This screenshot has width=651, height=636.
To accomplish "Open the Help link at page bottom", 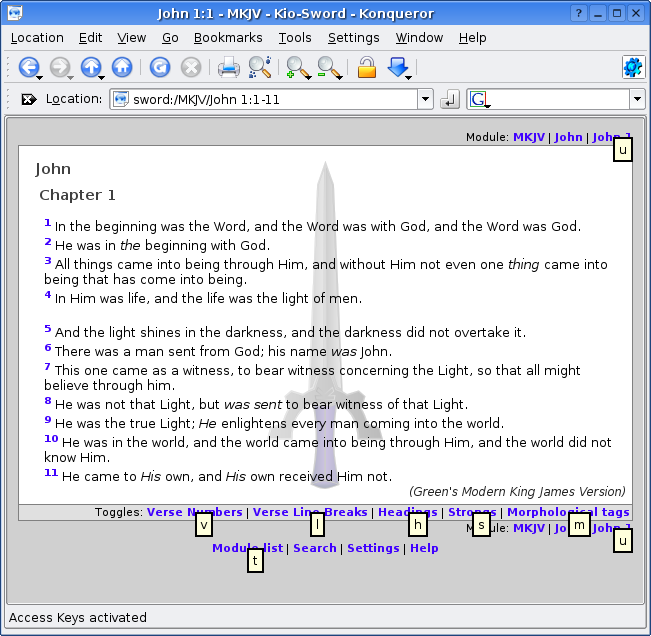I will [x=424, y=548].
